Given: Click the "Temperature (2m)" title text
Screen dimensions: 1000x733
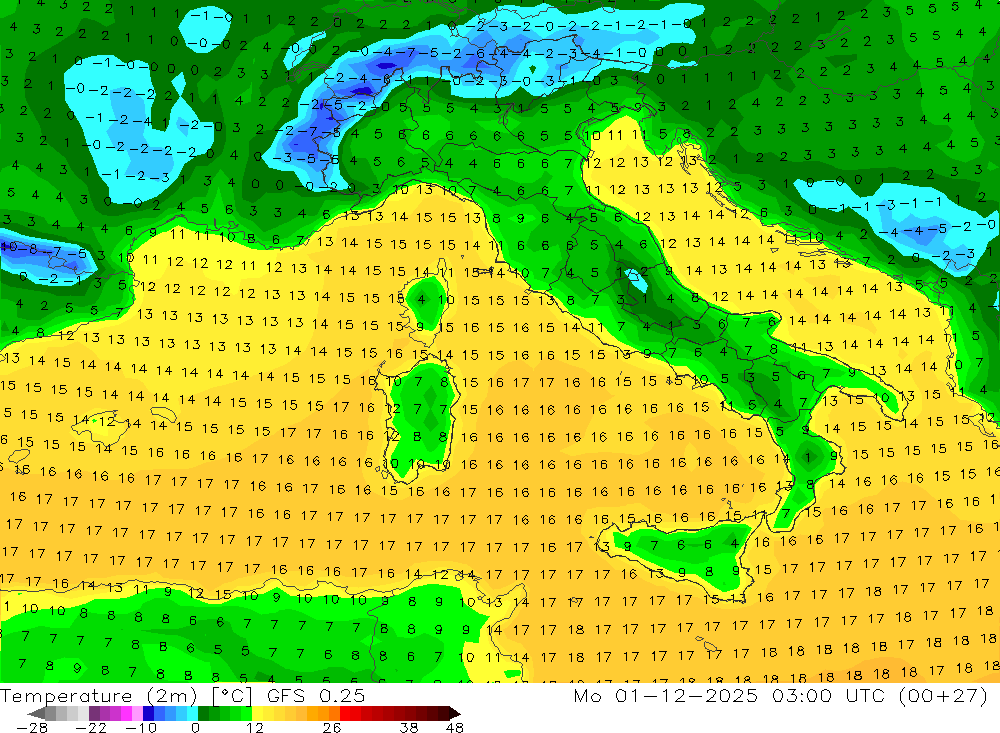Looking at the screenshot, I should (x=99, y=696).
